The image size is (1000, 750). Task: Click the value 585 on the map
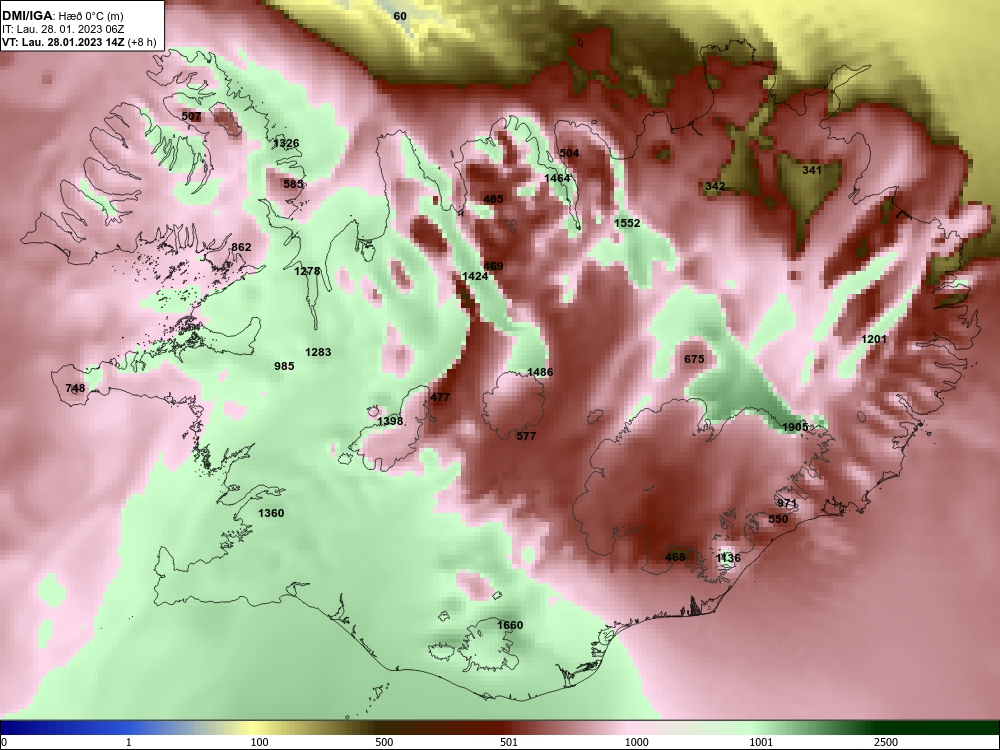[293, 184]
